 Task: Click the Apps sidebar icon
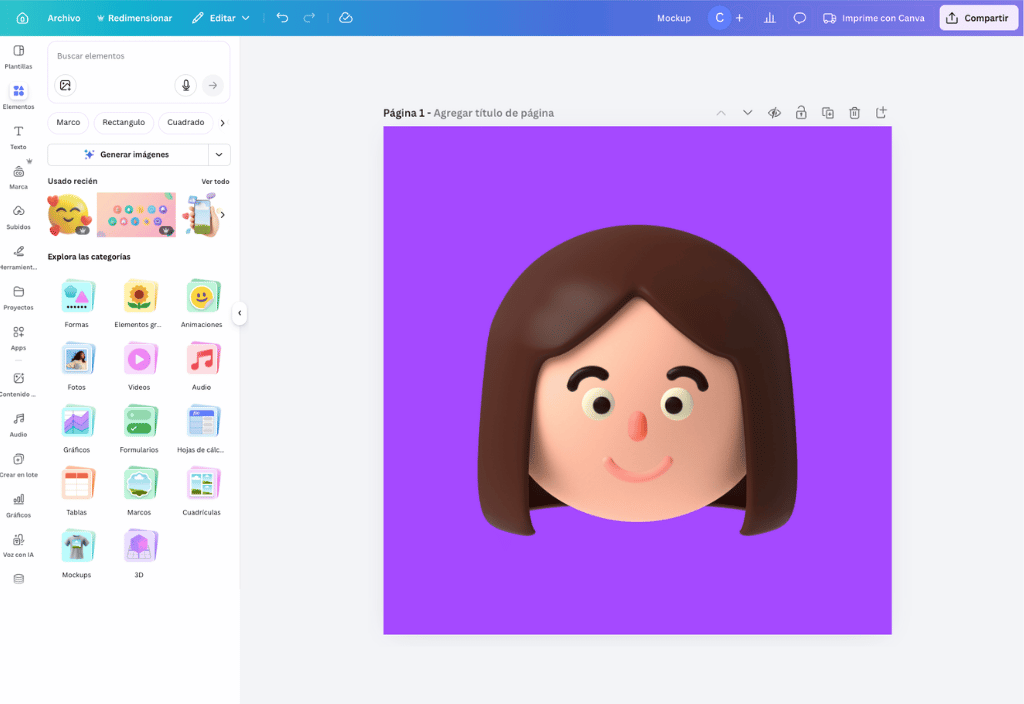pos(18,338)
